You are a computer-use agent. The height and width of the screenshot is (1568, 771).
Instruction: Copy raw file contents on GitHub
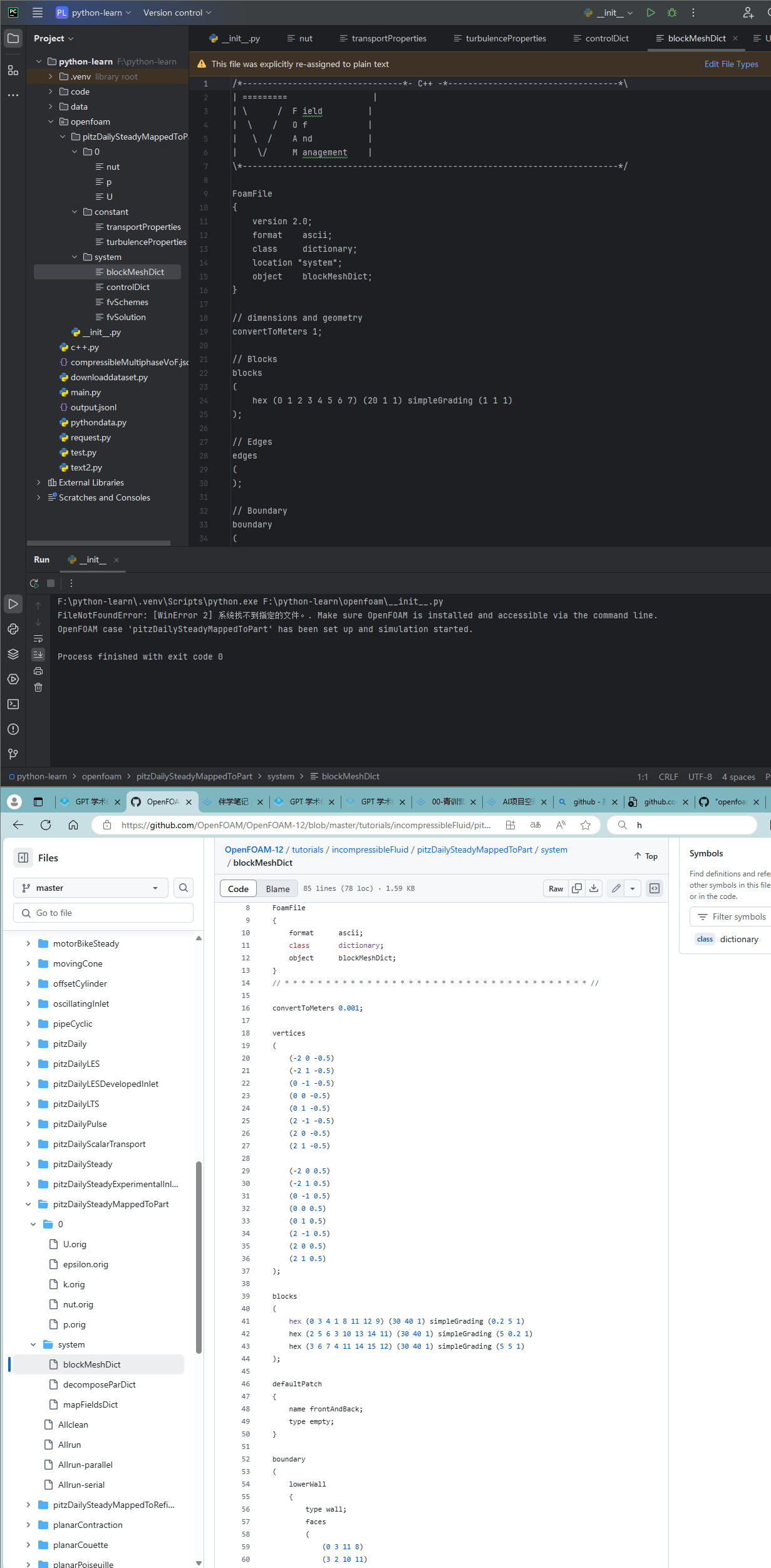577,888
